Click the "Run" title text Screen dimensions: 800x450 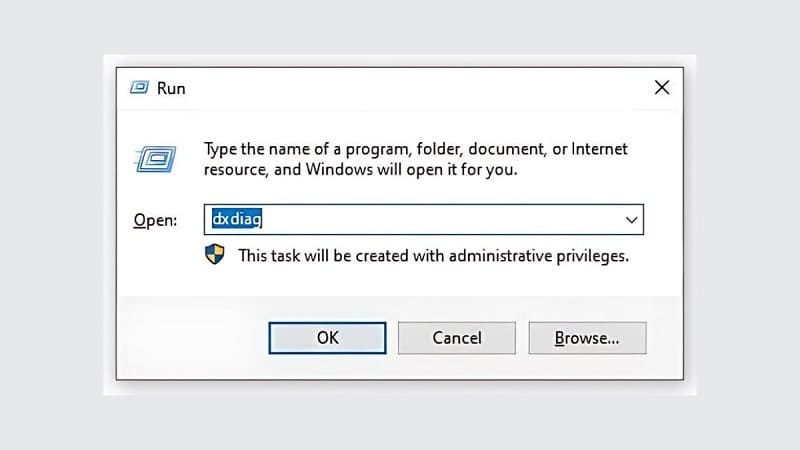[171, 88]
